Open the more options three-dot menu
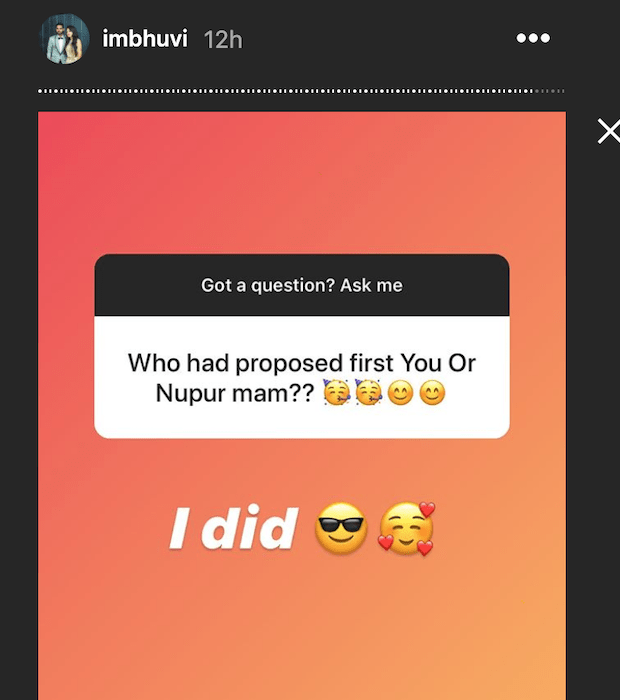This screenshot has height=700, width=620. click(533, 39)
